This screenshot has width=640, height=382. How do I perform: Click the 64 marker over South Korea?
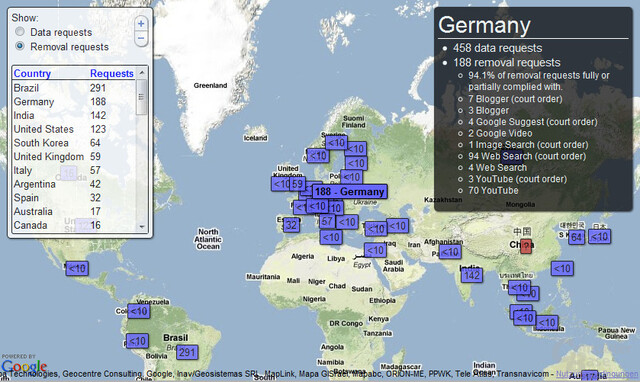pyautogui.click(x=577, y=237)
